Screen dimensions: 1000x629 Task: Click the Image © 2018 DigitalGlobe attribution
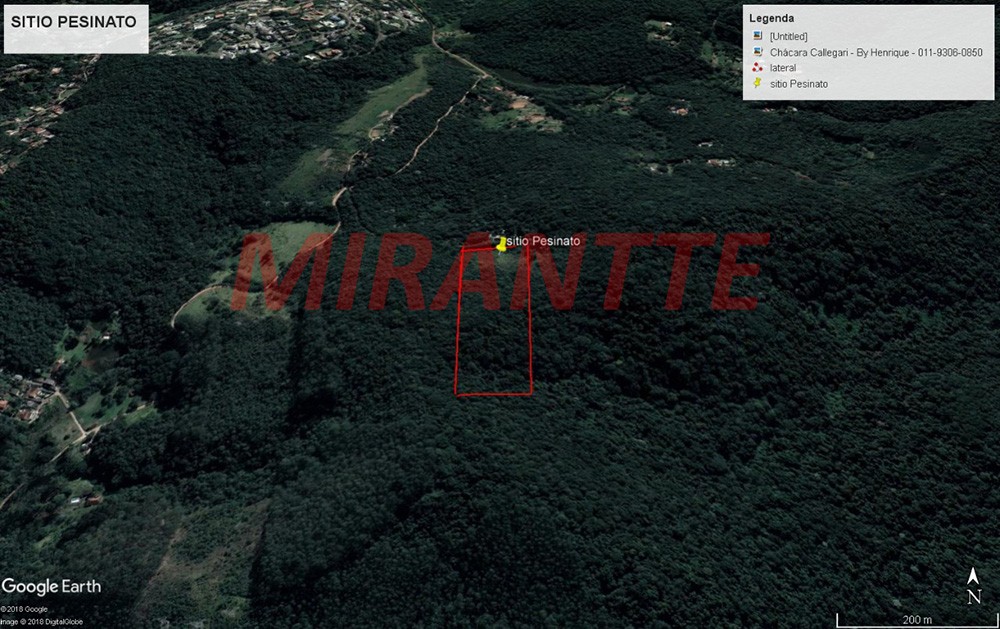[41, 622]
